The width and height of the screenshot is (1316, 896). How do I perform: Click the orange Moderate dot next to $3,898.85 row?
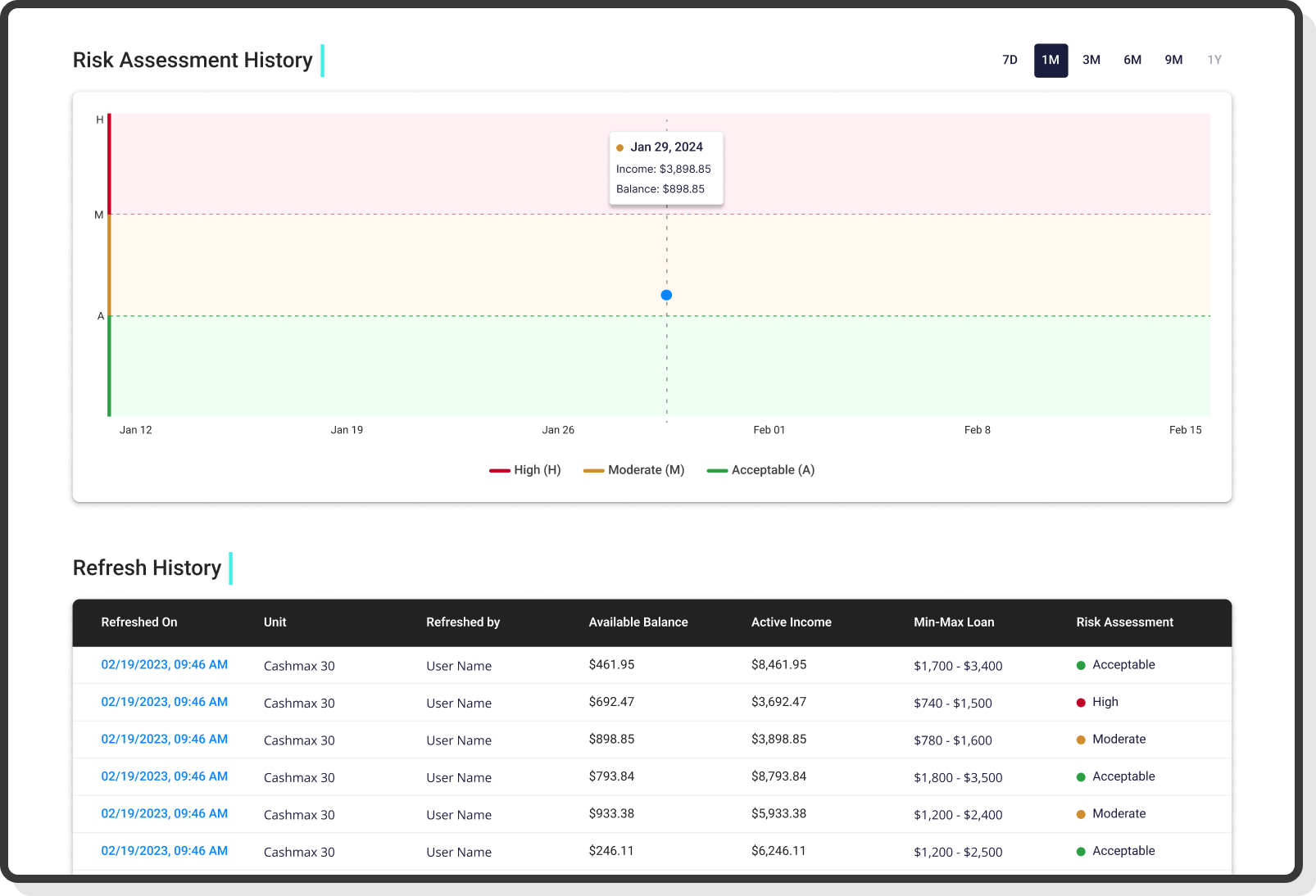pos(1082,739)
